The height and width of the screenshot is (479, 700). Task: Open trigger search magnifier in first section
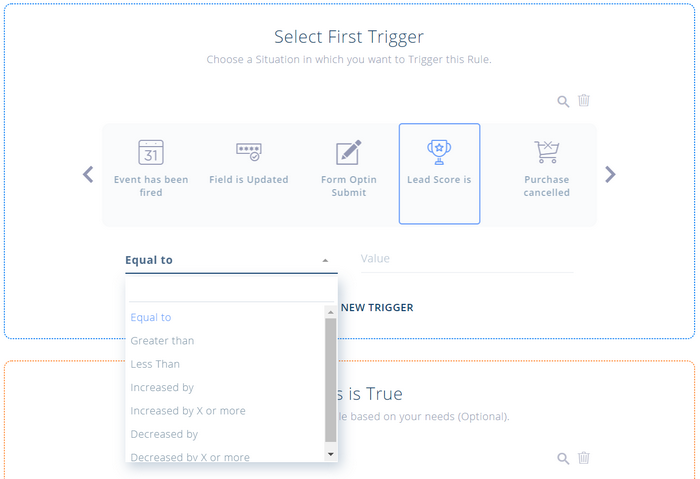click(563, 101)
